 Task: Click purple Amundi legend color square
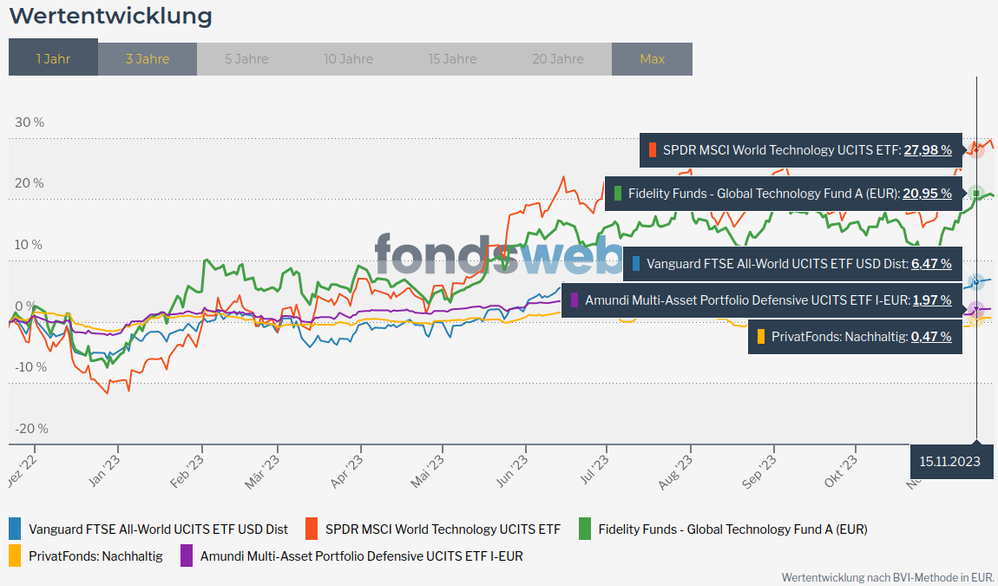[186, 555]
